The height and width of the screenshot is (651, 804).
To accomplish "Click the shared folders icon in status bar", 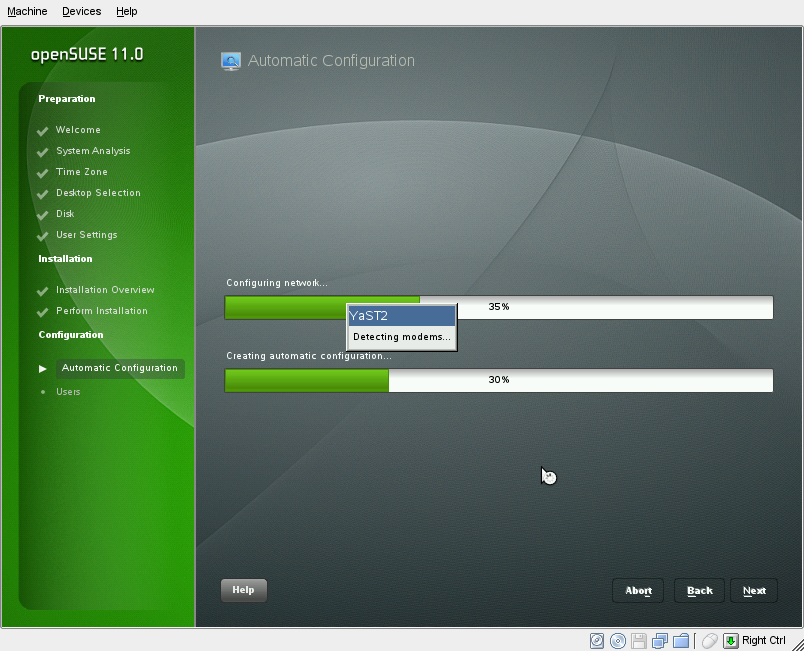I will pyautogui.click(x=682, y=640).
